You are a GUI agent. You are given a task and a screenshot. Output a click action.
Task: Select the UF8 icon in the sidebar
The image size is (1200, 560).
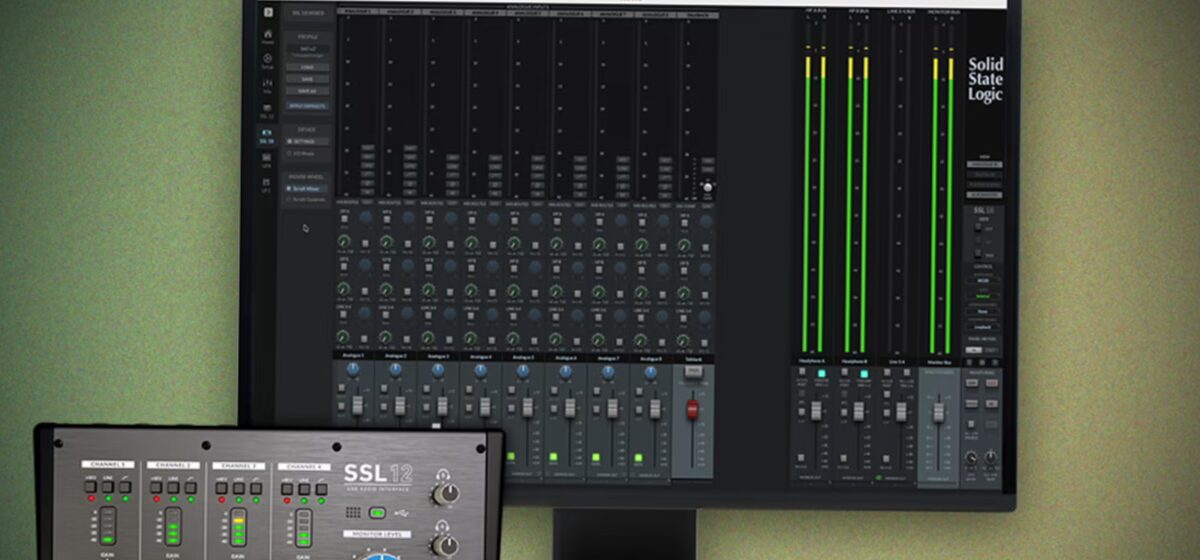click(x=267, y=160)
